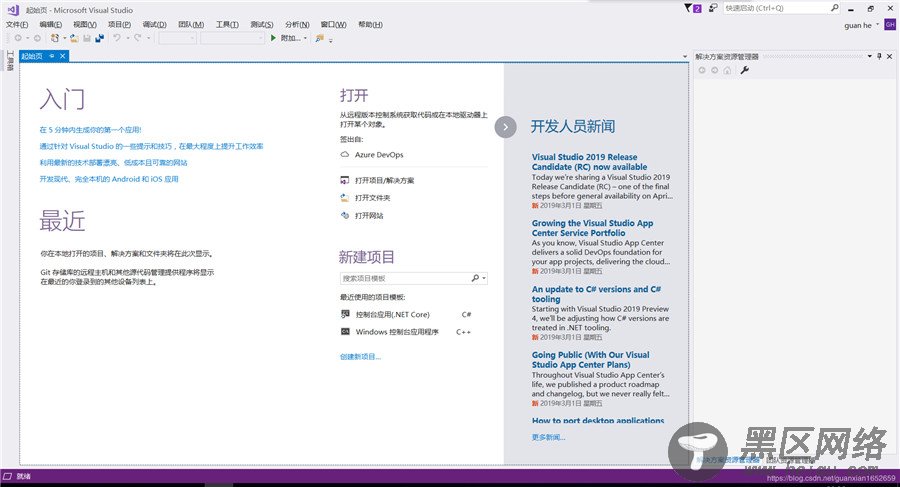Viewport: 900px width, 487px height.
Task: Open the 帮助(H) menu
Action: click(370, 24)
